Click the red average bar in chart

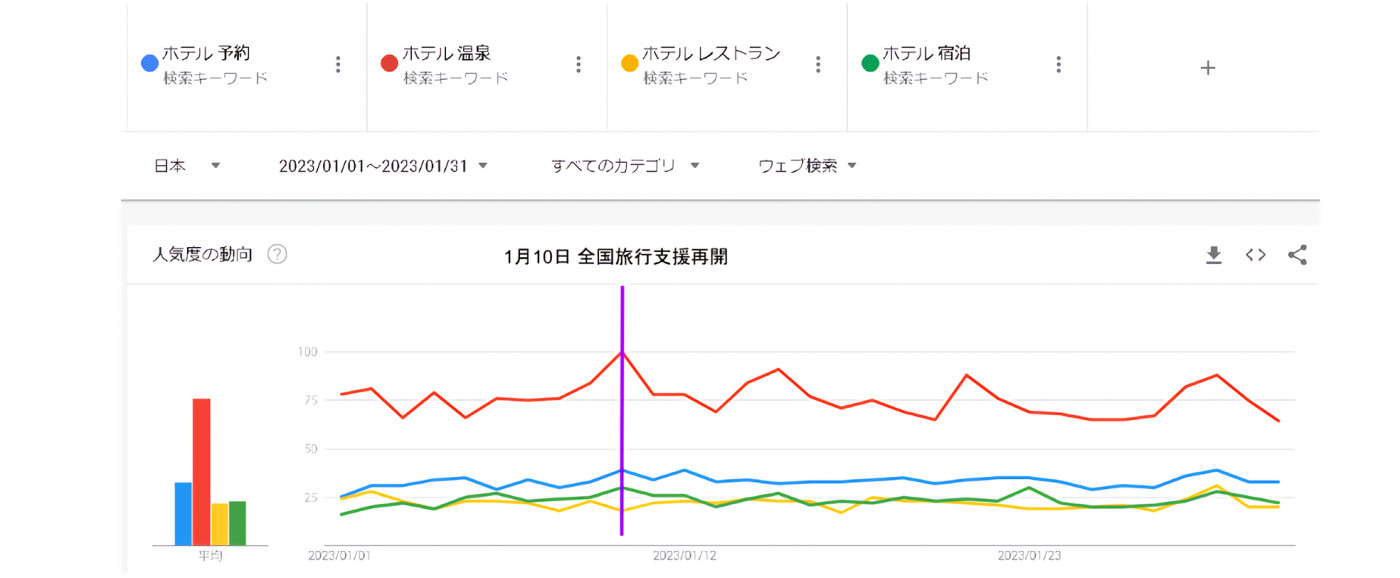pyautogui.click(x=202, y=471)
